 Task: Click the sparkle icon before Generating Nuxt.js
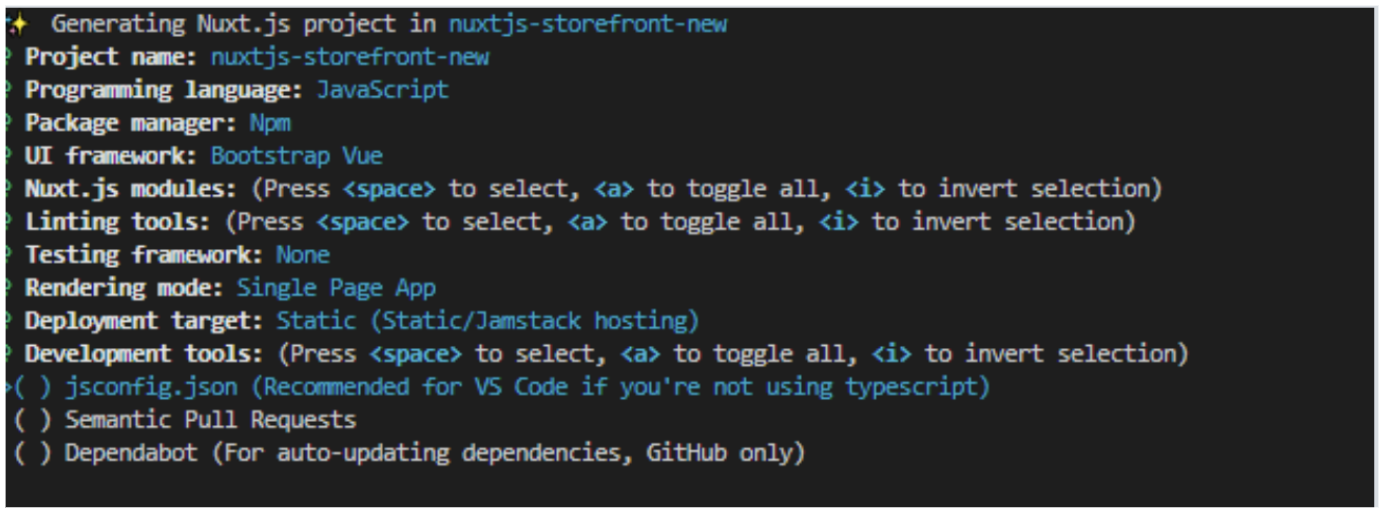point(18,24)
